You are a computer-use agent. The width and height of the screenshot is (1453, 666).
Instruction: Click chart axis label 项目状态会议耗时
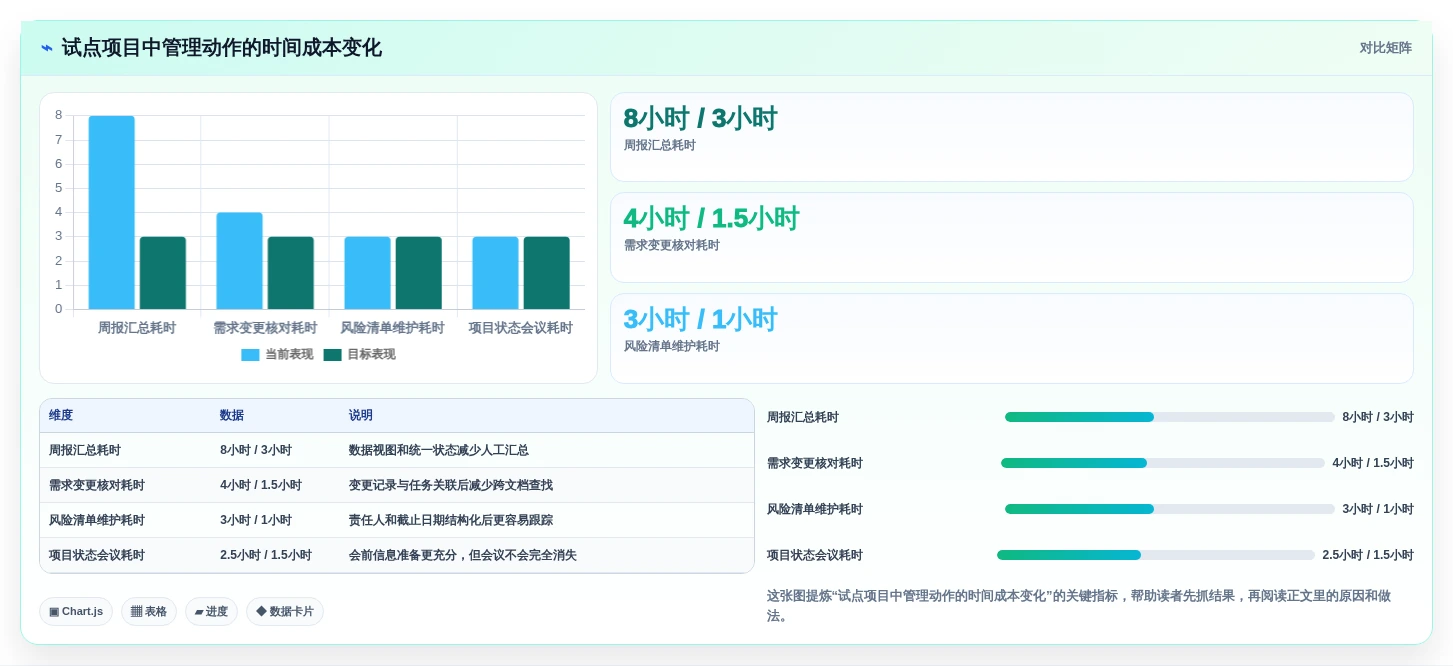point(521,328)
